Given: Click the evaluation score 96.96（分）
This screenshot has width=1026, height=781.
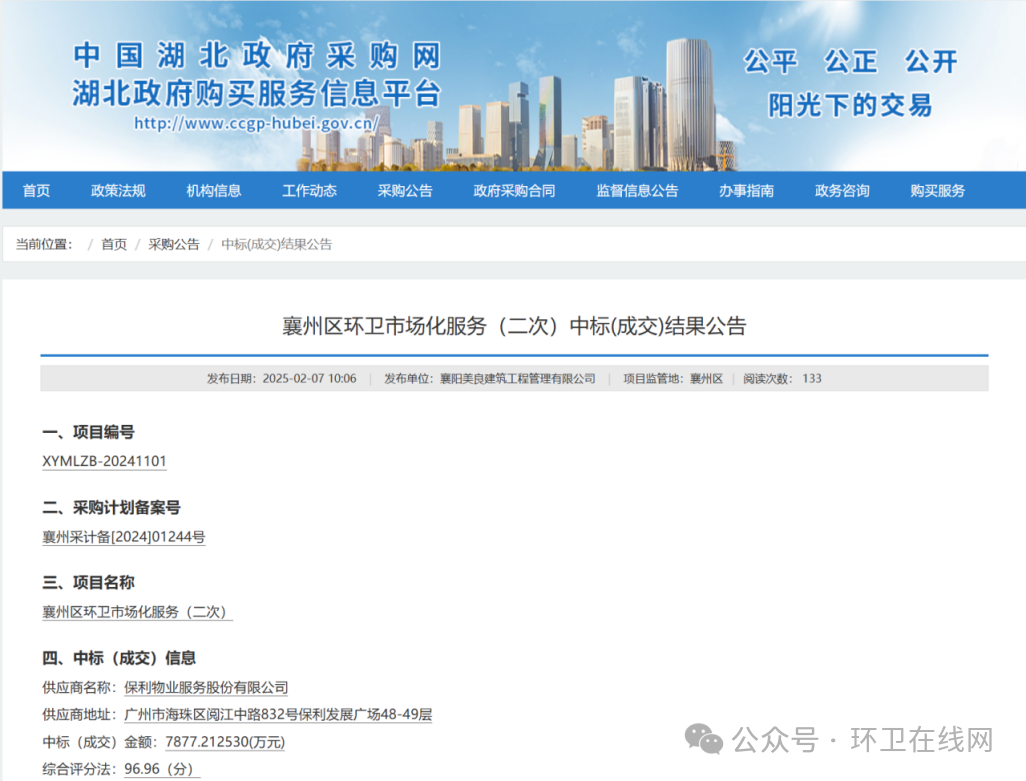Looking at the screenshot, I should coord(162,769).
